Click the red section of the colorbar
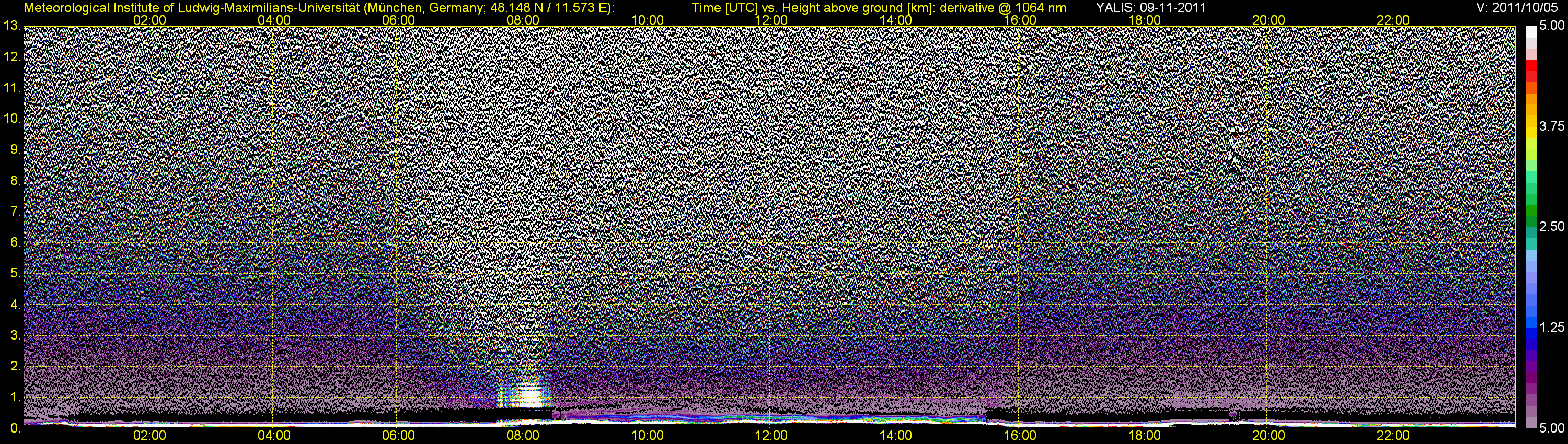The image size is (1568, 444). 1531,71
